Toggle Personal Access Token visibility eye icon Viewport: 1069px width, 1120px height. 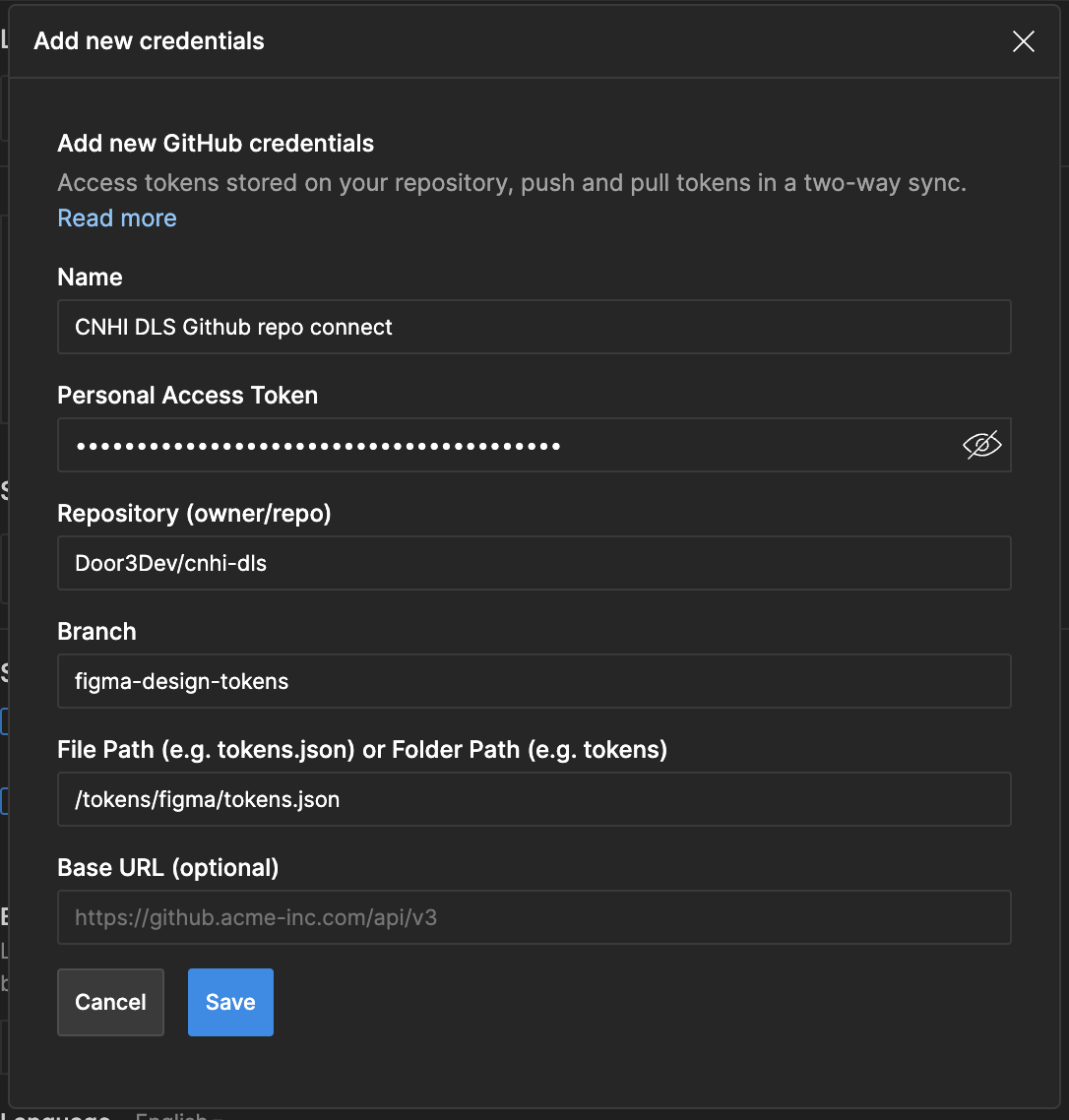coord(981,445)
